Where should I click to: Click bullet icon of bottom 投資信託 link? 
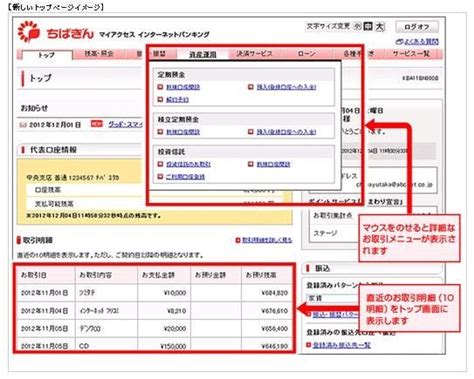tap(160, 177)
